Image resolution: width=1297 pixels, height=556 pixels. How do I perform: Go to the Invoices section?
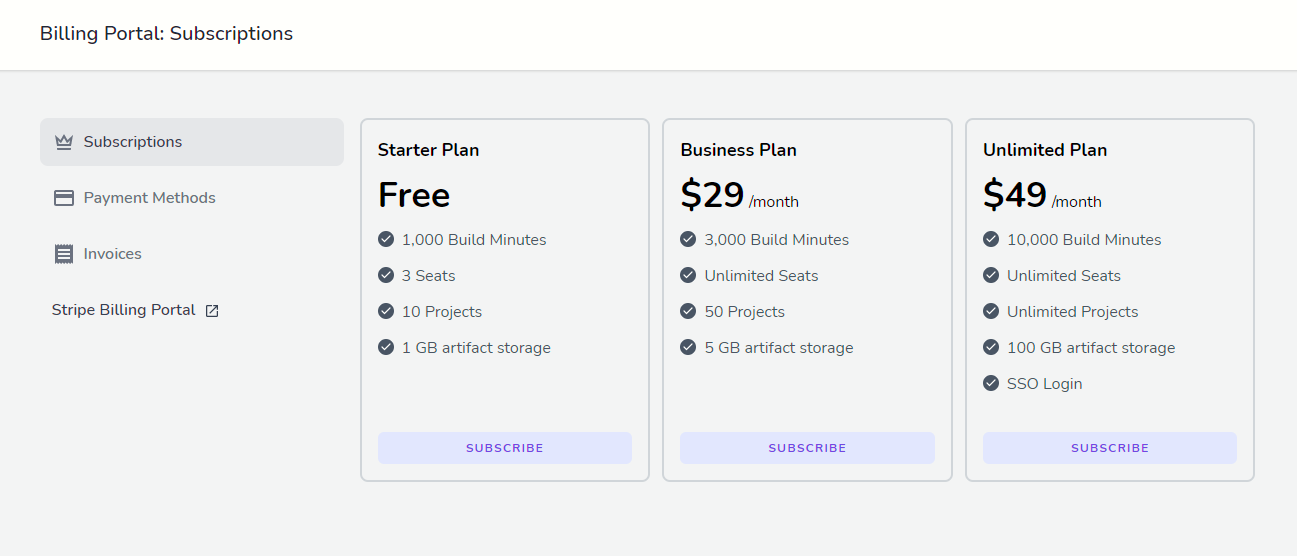(112, 254)
